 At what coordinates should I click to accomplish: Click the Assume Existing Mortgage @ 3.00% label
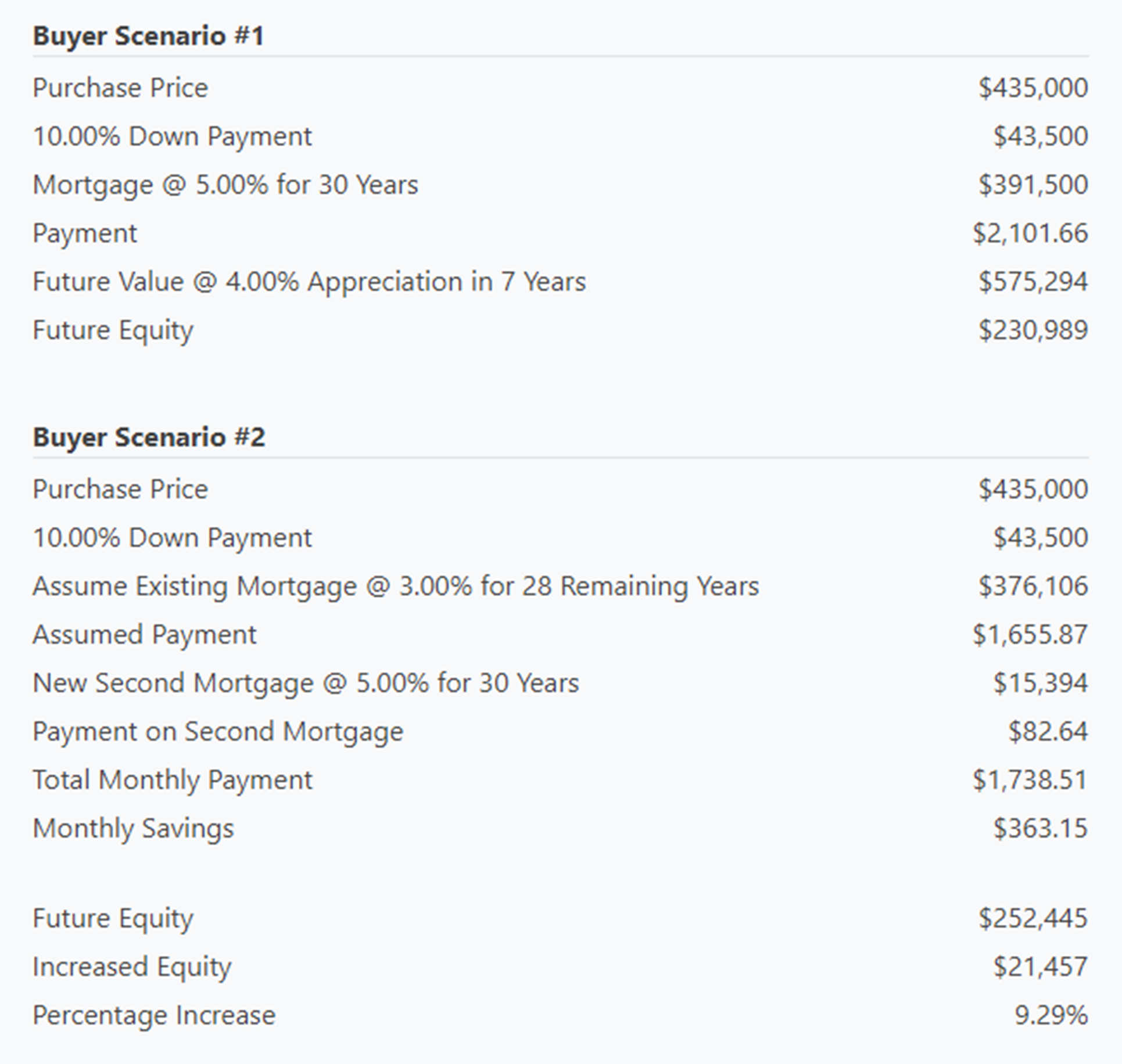[395, 586]
